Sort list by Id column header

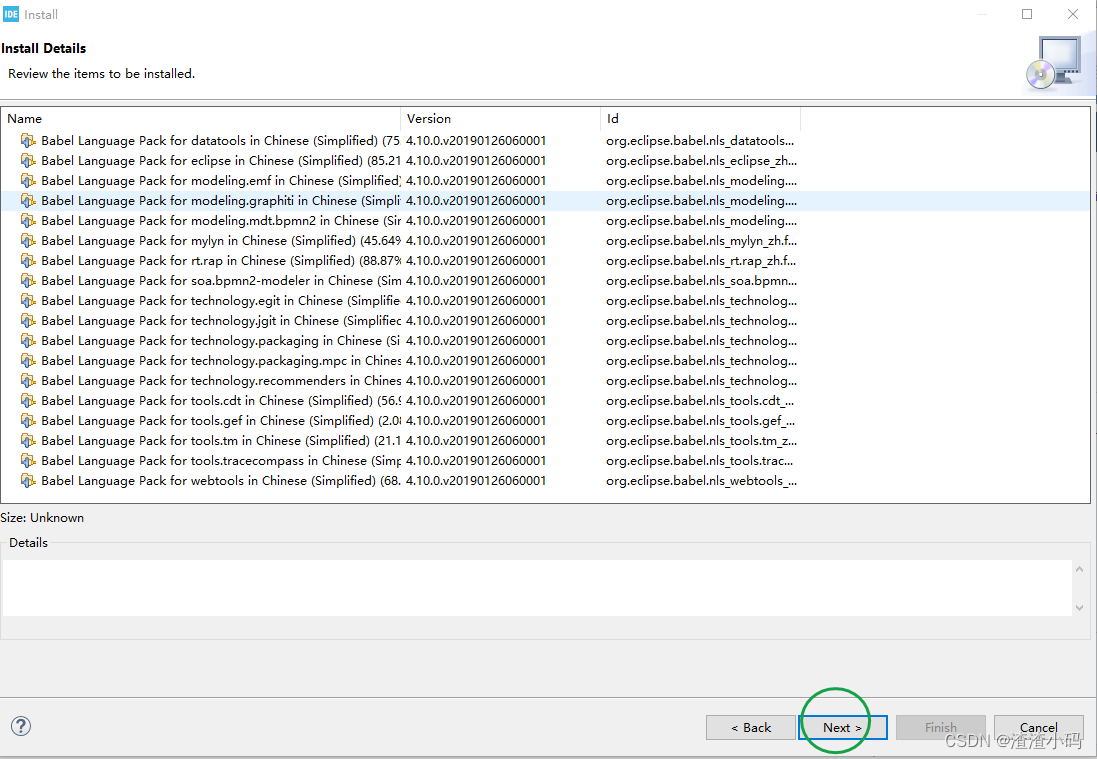pyautogui.click(x=700, y=119)
